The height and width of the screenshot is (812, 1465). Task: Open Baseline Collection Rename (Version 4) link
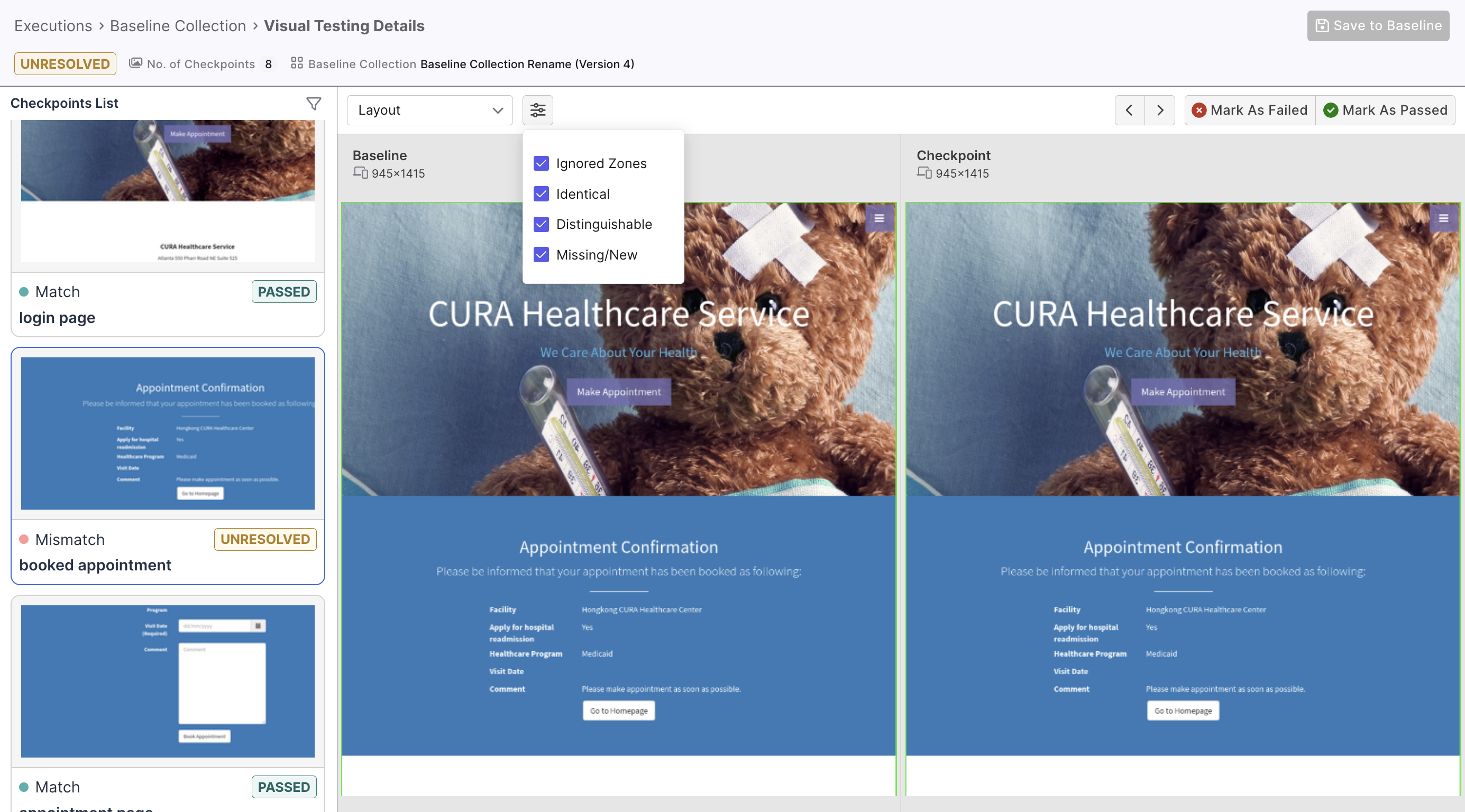[x=527, y=63]
